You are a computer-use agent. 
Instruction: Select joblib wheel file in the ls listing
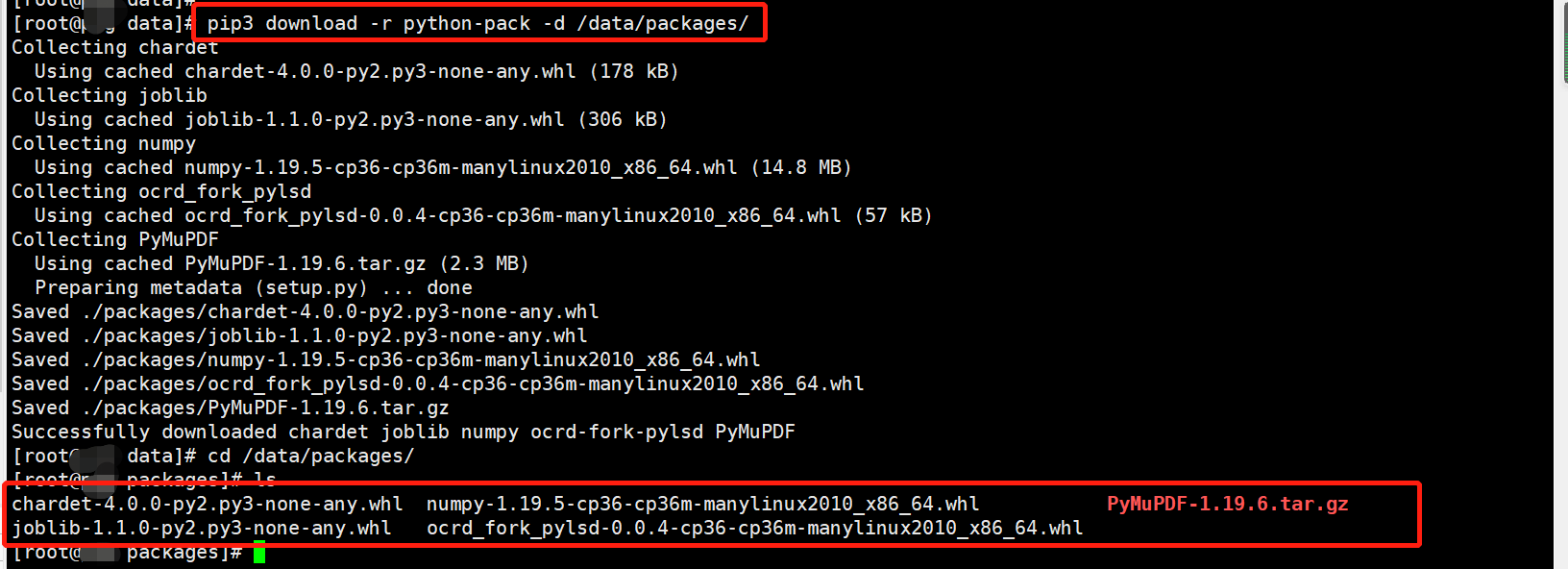pyautogui.click(x=201, y=528)
